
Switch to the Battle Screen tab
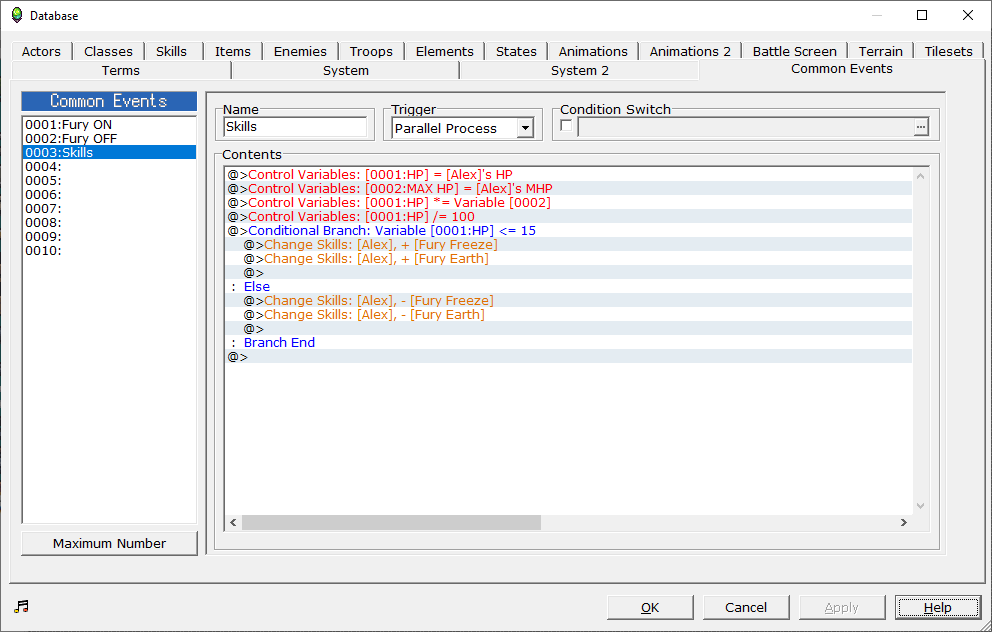pyautogui.click(x=795, y=51)
